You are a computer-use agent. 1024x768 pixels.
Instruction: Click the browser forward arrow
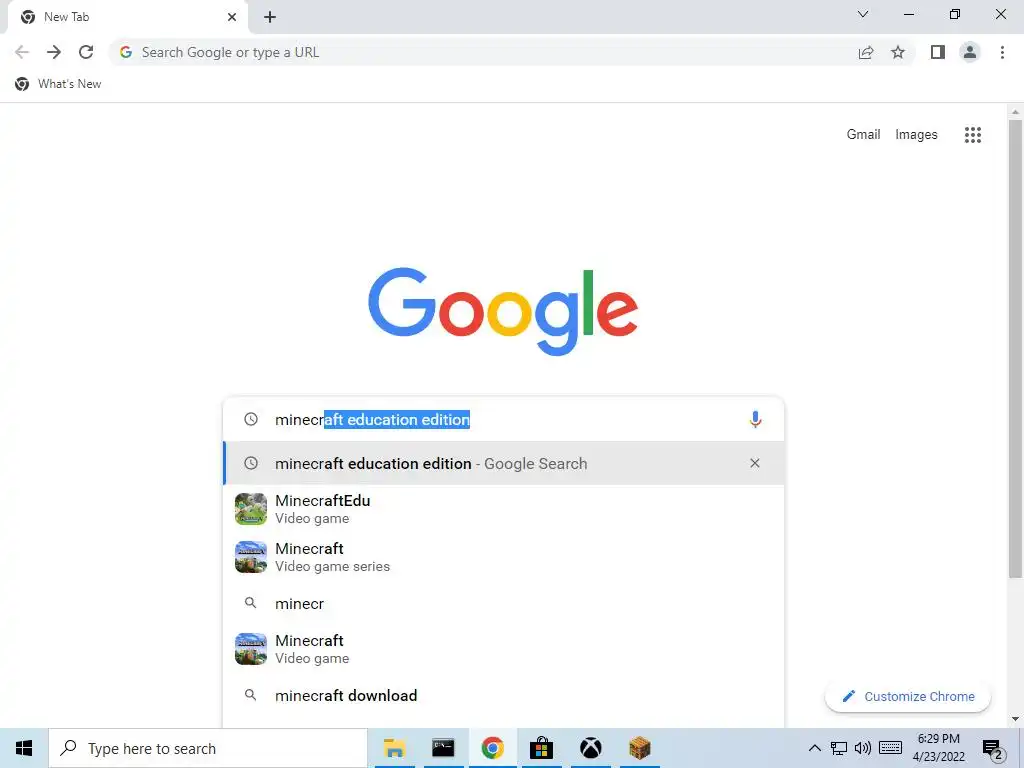54,52
